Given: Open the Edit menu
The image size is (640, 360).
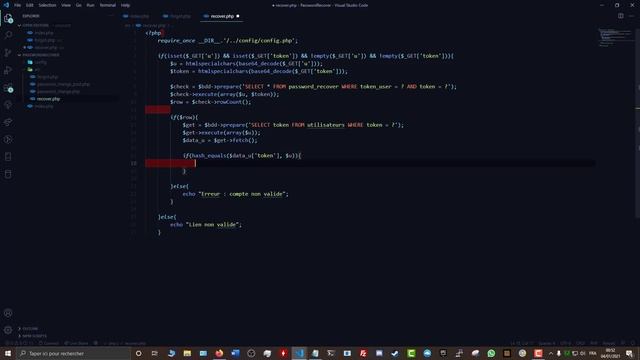Looking at the screenshot, I should click(x=30, y=5).
